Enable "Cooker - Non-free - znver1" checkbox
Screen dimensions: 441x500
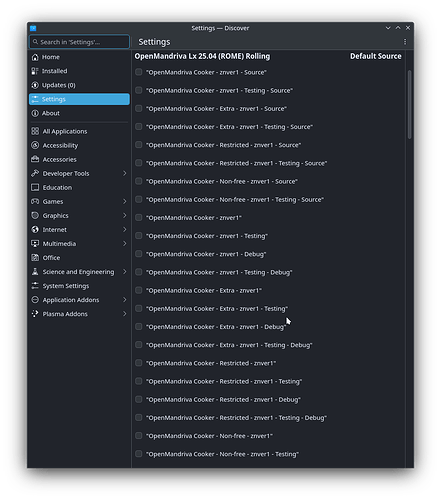139,436
